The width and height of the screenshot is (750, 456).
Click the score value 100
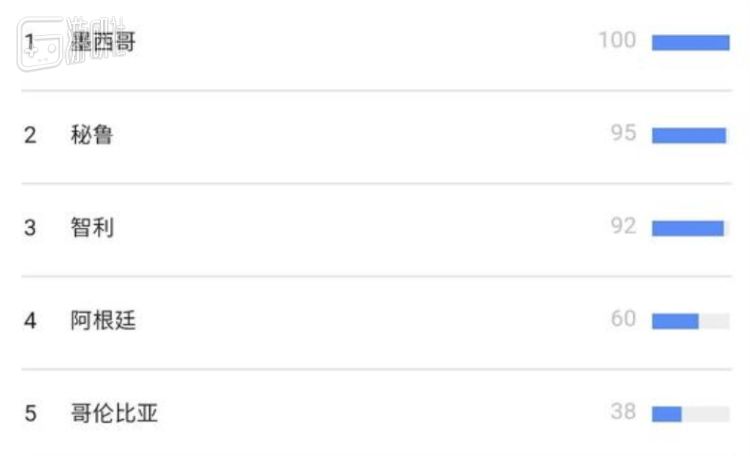pyautogui.click(x=617, y=41)
